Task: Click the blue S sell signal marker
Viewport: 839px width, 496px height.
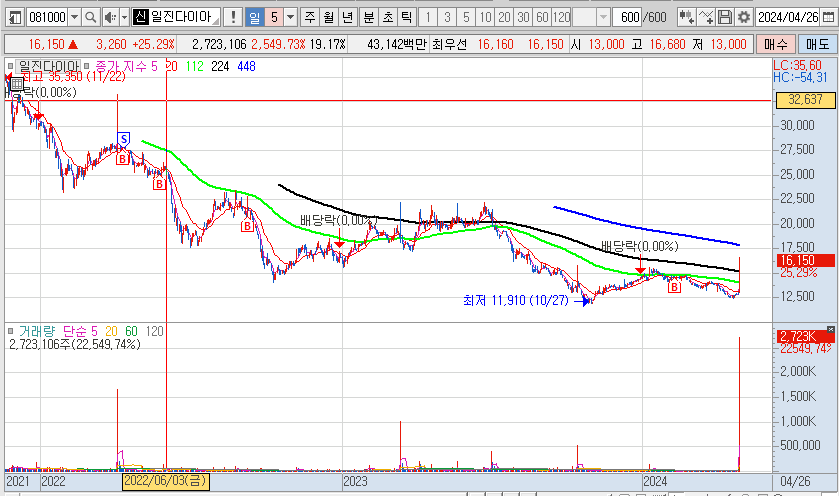Action: tap(124, 140)
